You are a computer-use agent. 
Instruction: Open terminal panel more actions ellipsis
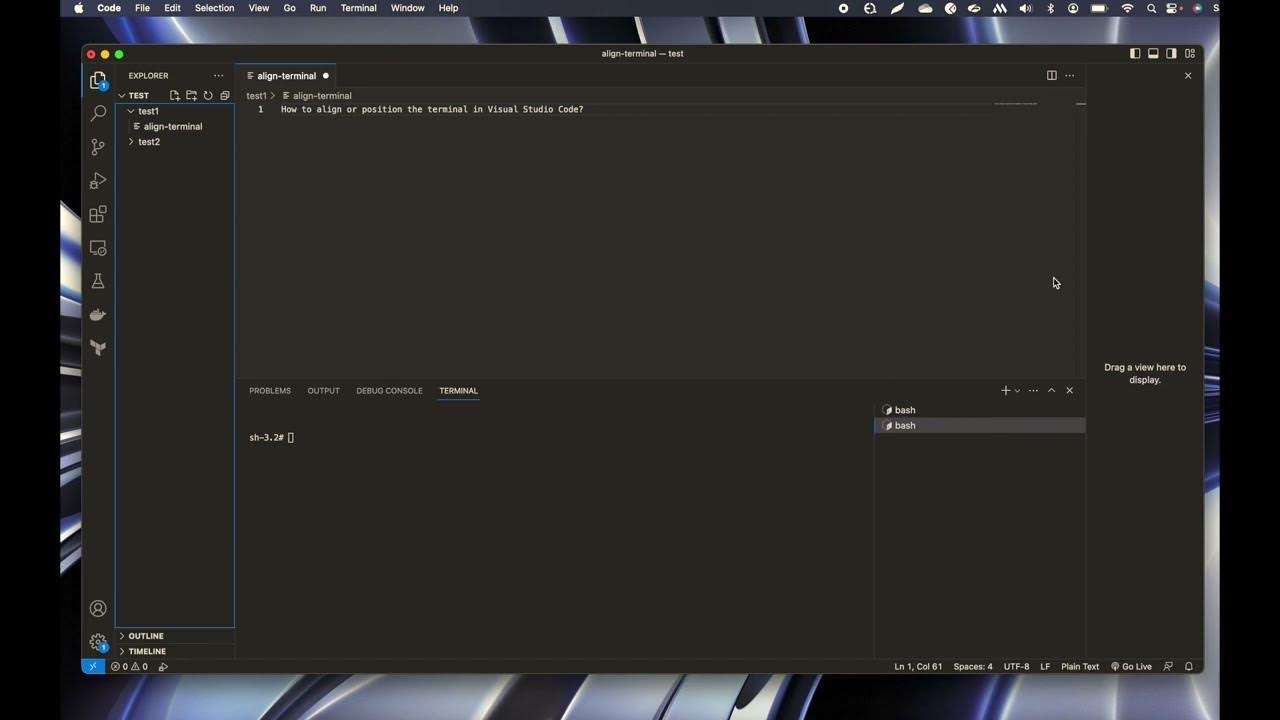click(x=1033, y=391)
